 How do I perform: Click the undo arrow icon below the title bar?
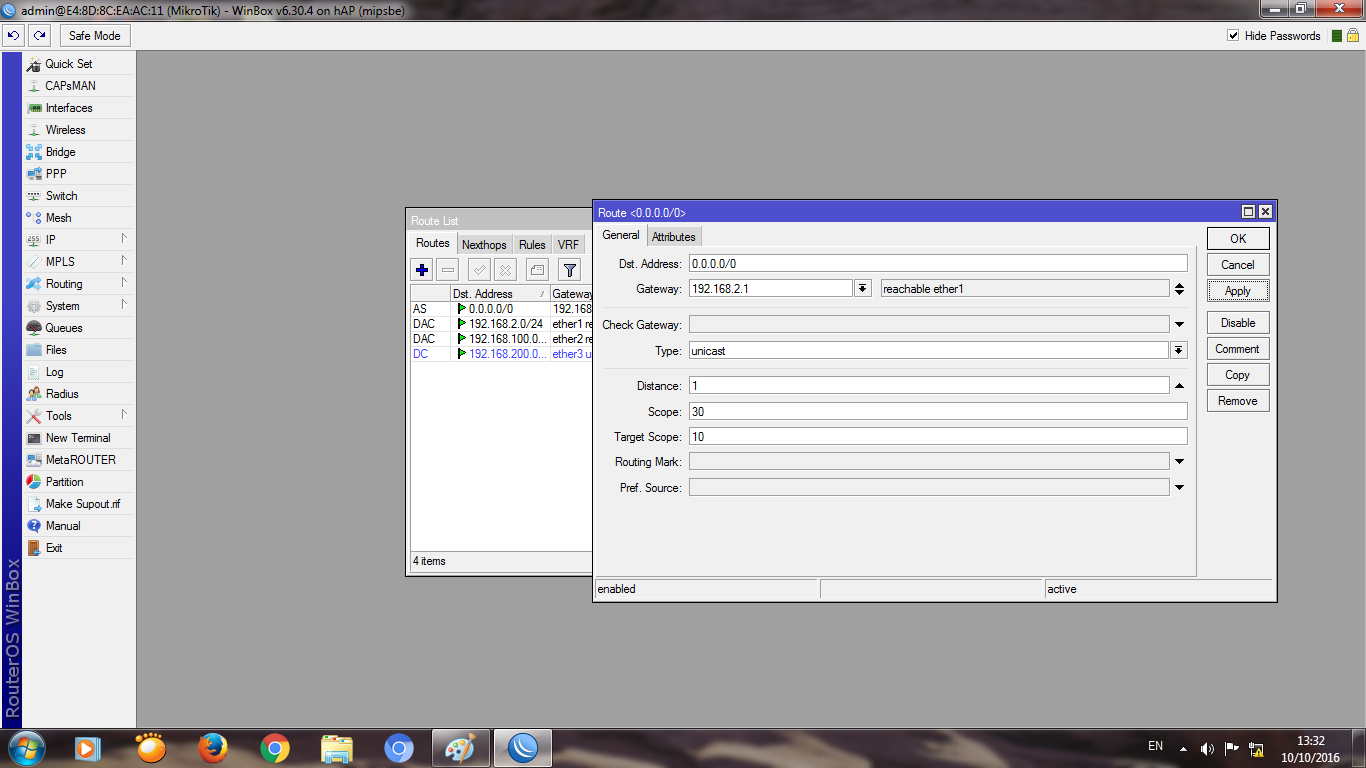click(x=13, y=35)
